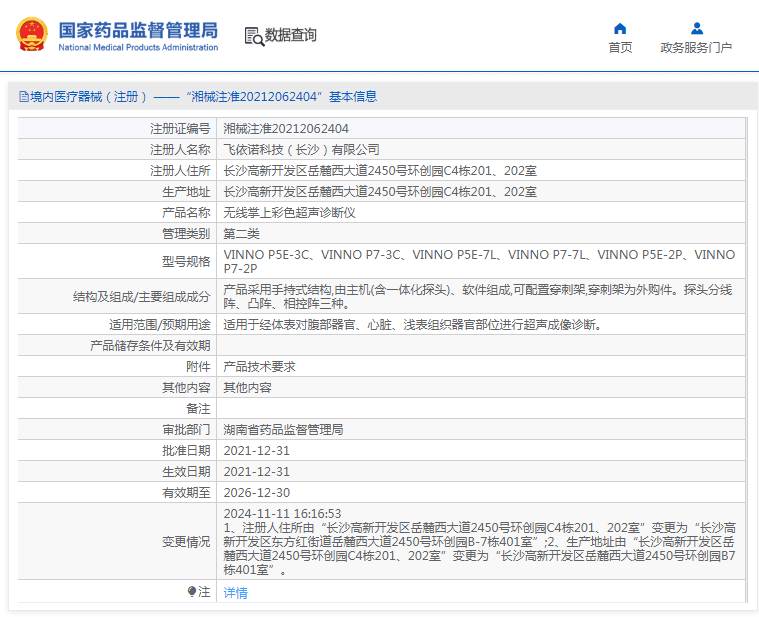Screen dimensions: 759x617
Task: Click the national emblem logo icon
Action: coord(32,34)
